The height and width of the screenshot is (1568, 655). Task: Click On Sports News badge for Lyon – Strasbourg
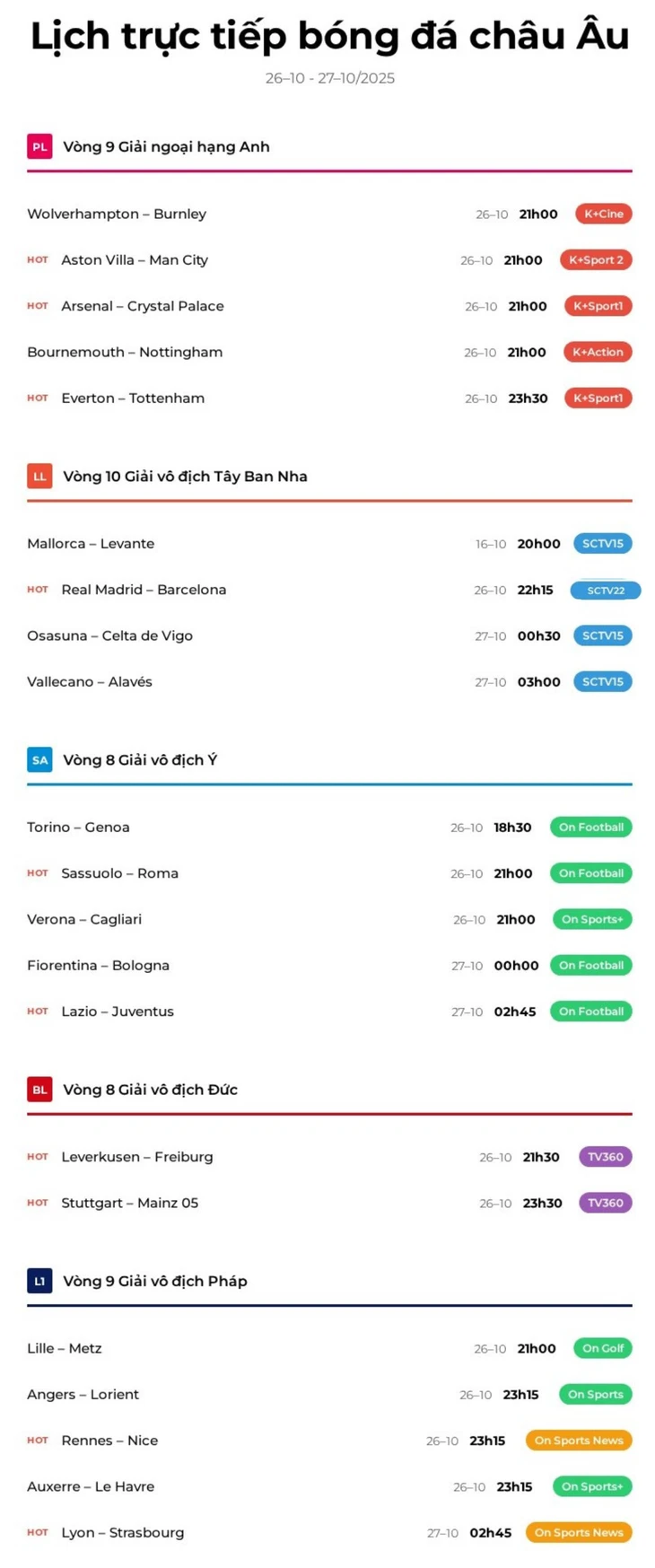[579, 1532]
